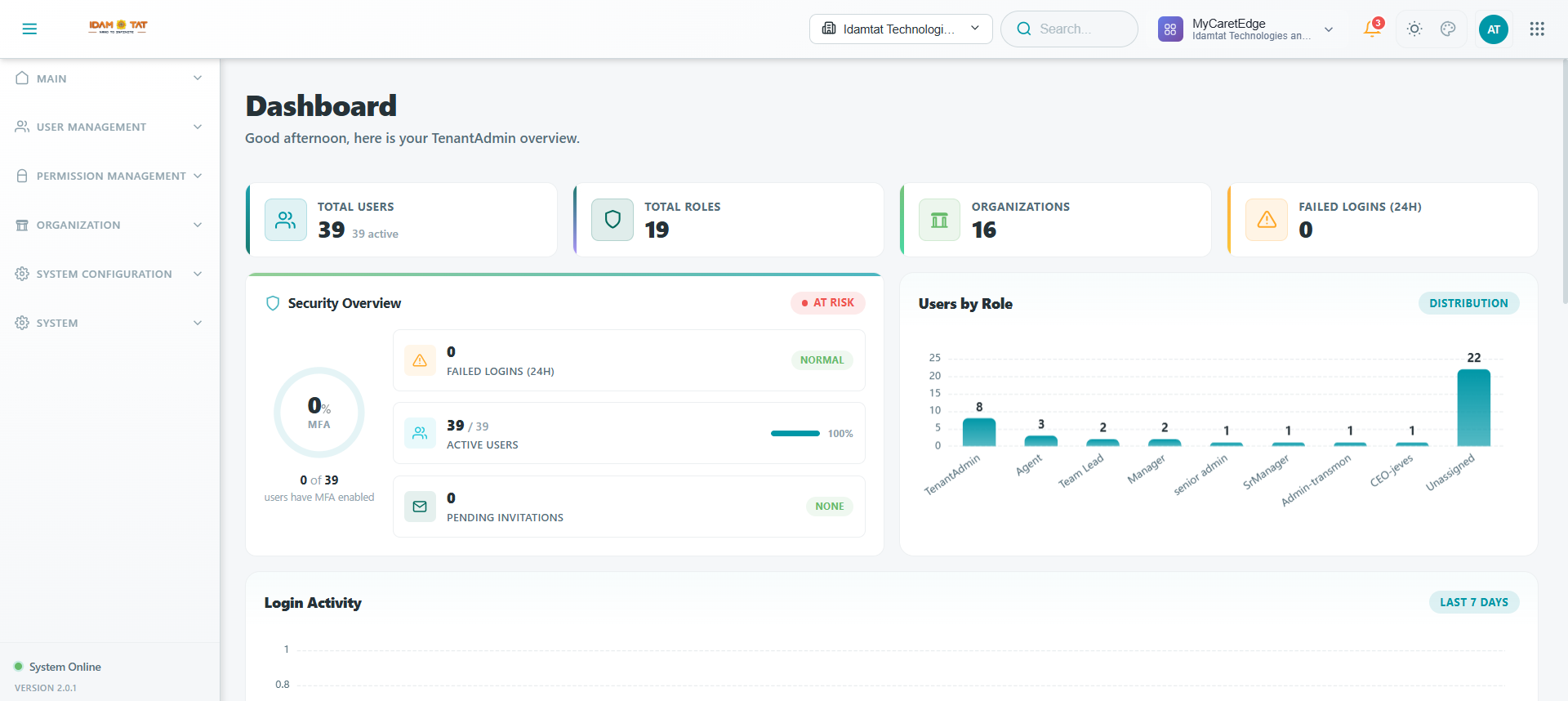Screen dimensions: 1568x701
Task: Click the LAST 7 DAYS badge
Action: (x=1473, y=602)
